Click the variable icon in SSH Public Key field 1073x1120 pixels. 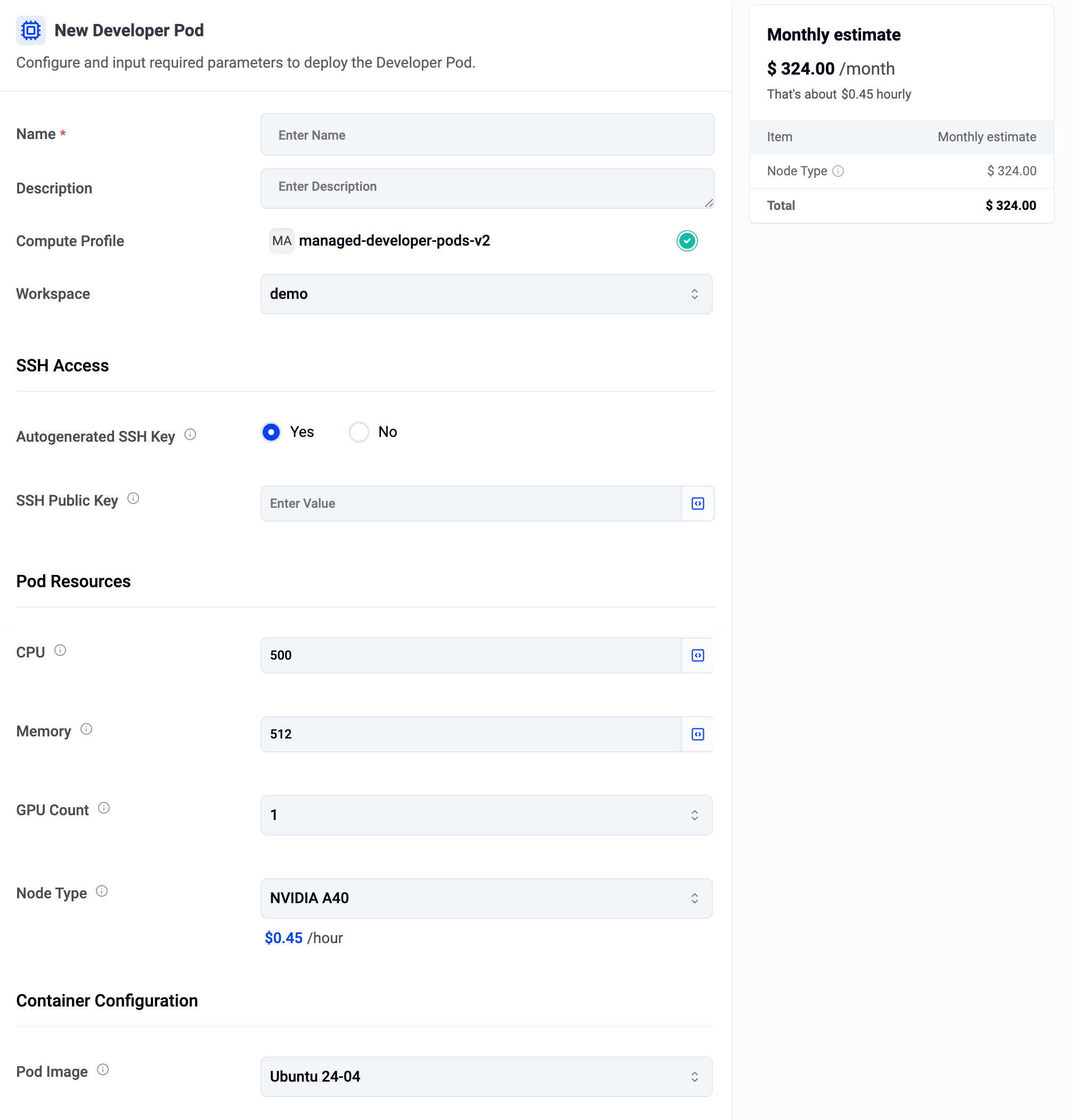[x=697, y=504]
